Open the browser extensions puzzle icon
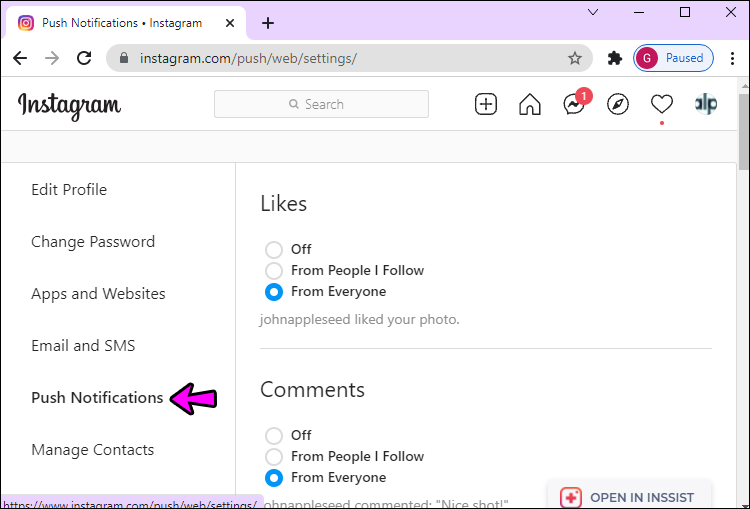 614,58
